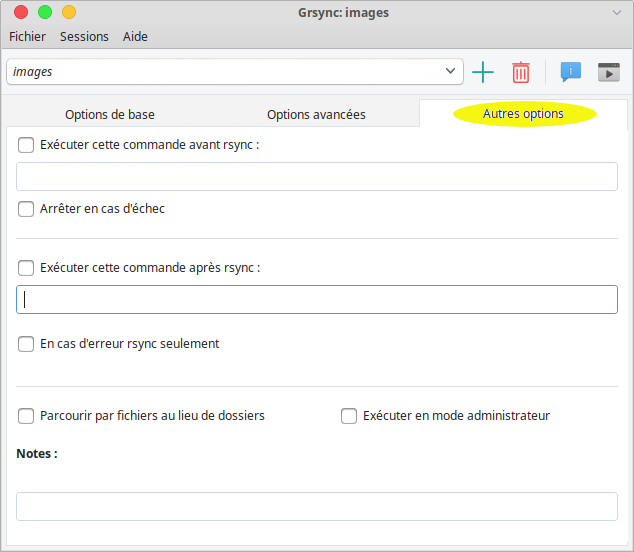The image size is (634, 552).
Task: Enable 'Parcourir par fichiers au lieu de dossiers'
Action: pyautogui.click(x=26, y=416)
